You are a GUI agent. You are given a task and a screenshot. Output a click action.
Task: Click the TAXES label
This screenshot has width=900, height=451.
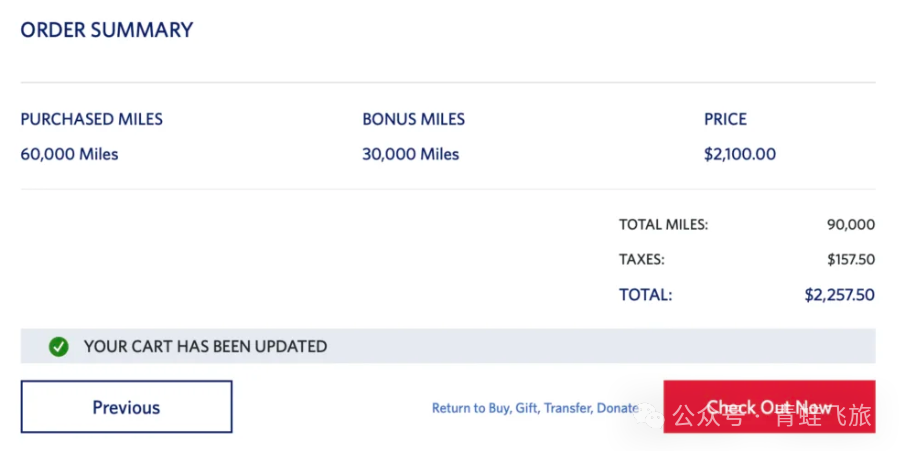[642, 260]
